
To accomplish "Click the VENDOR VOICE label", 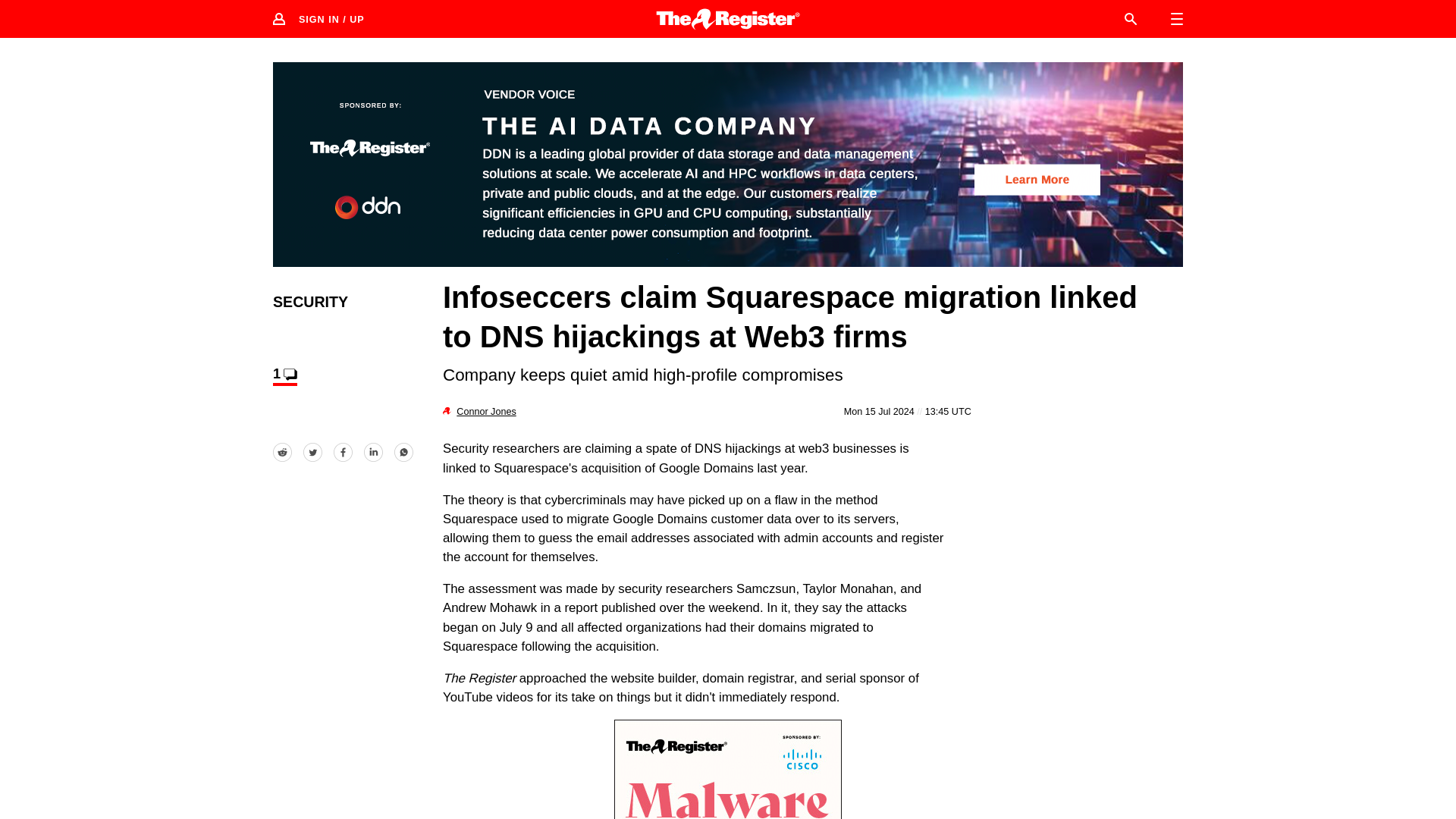I will pos(529,94).
